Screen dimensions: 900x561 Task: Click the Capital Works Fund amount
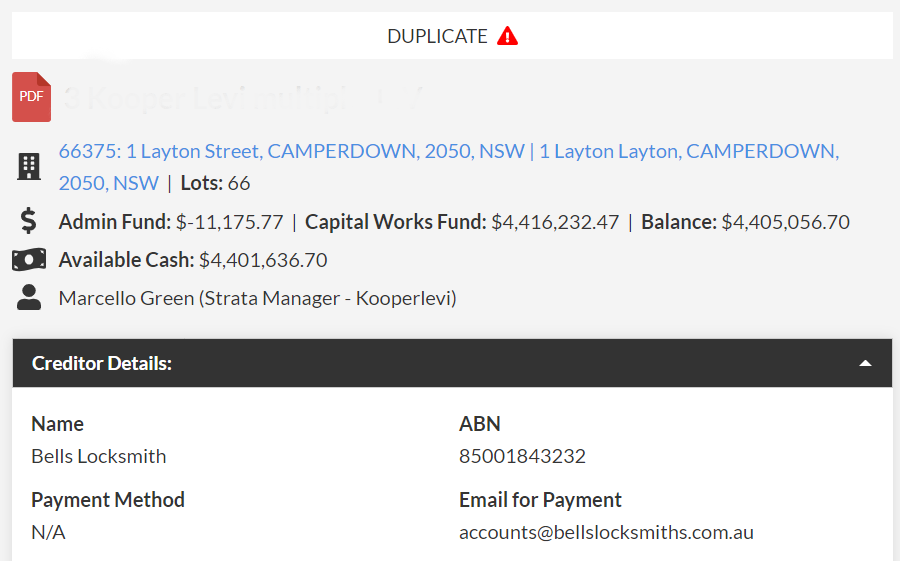(555, 222)
